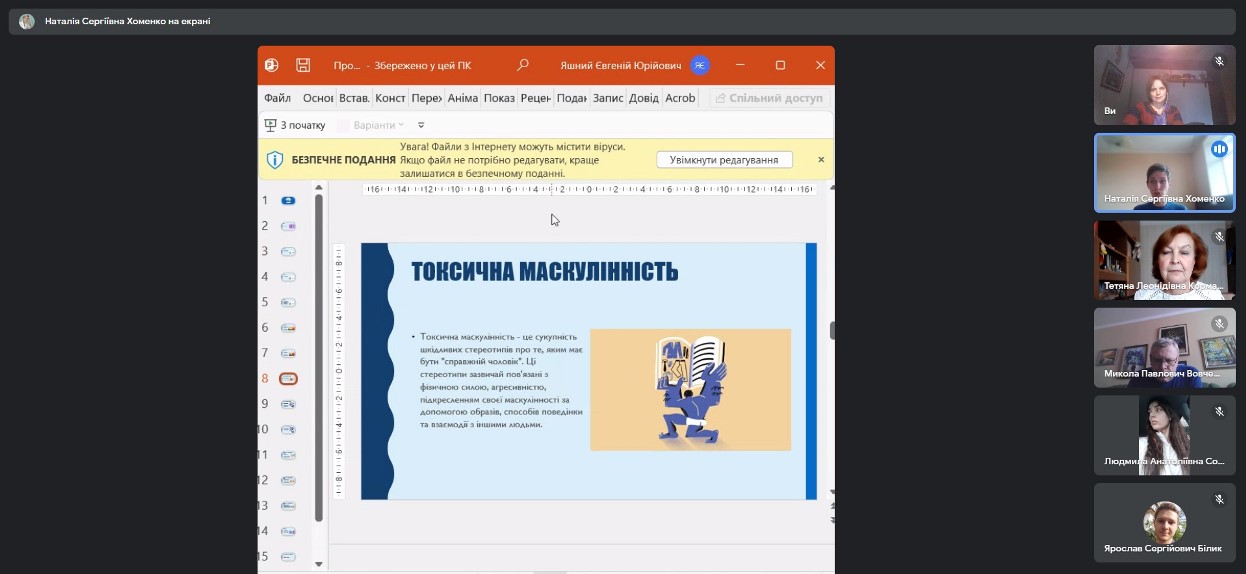1246x574 pixels.
Task: Select slide 9 thumbnail in the slide panel
Action: (288, 404)
